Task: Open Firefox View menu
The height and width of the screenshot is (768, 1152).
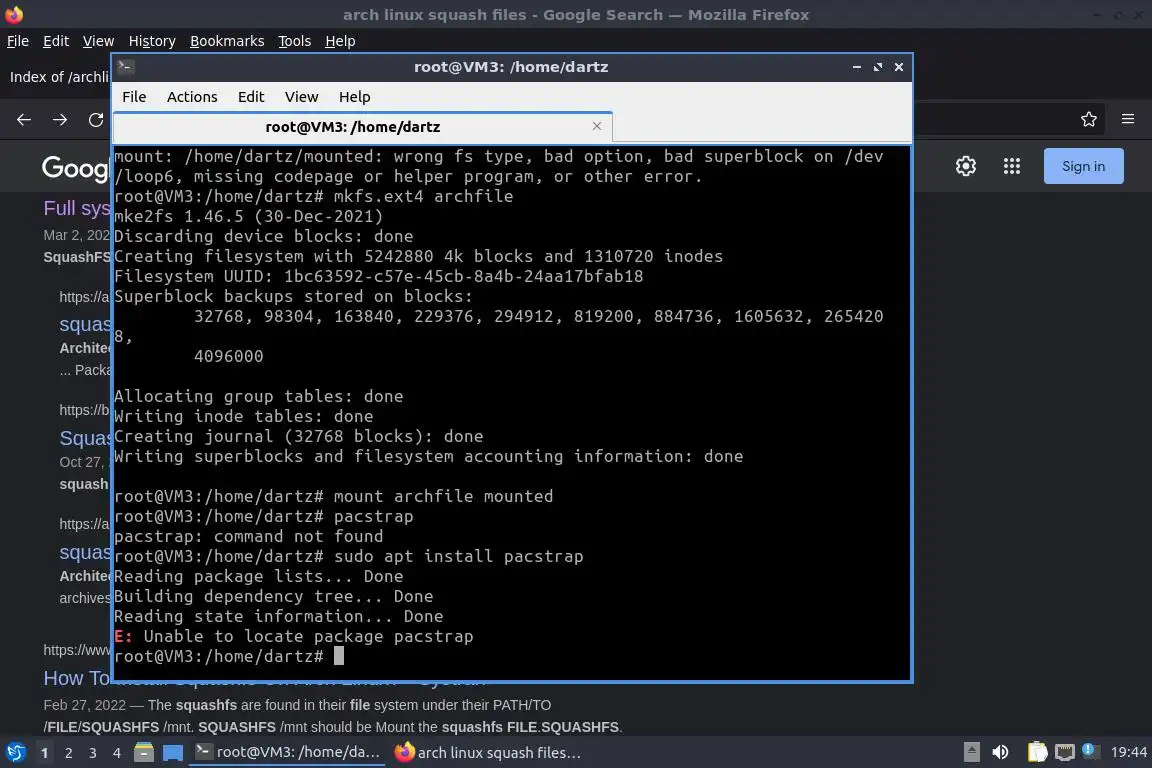Action: [98, 41]
